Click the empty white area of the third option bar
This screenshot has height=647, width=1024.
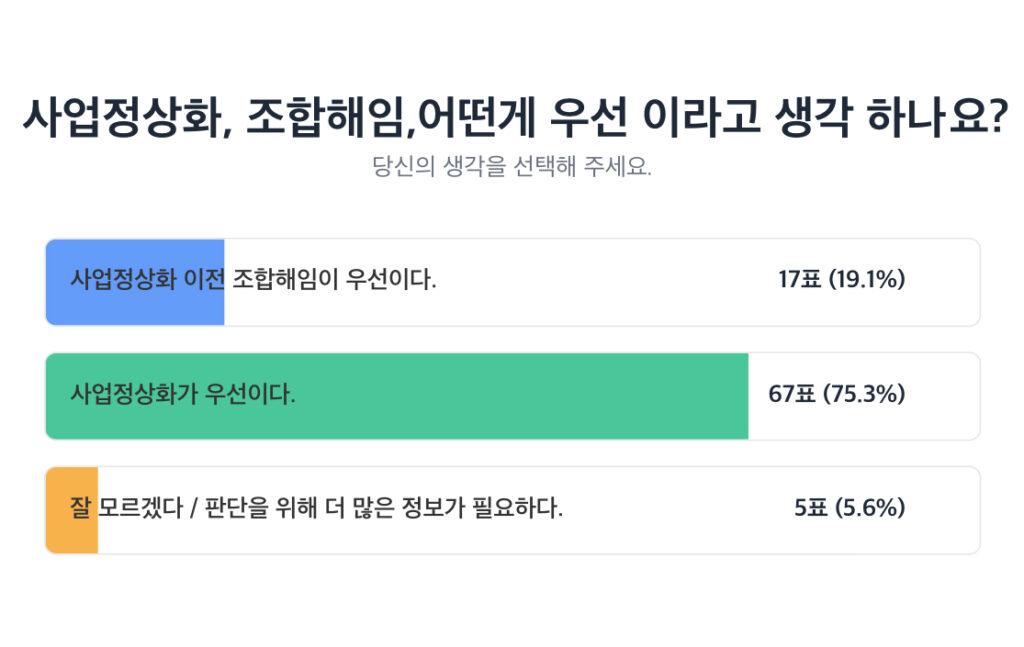(x=680, y=510)
